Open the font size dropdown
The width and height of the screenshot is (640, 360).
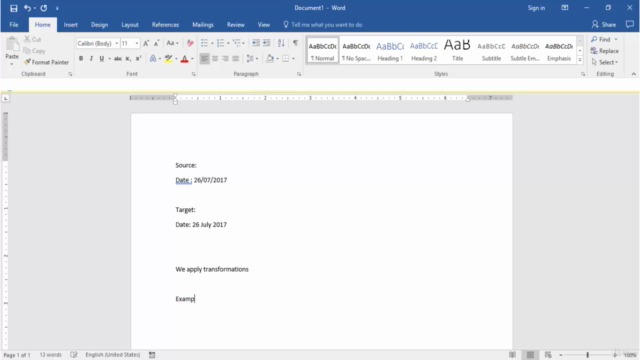point(137,43)
